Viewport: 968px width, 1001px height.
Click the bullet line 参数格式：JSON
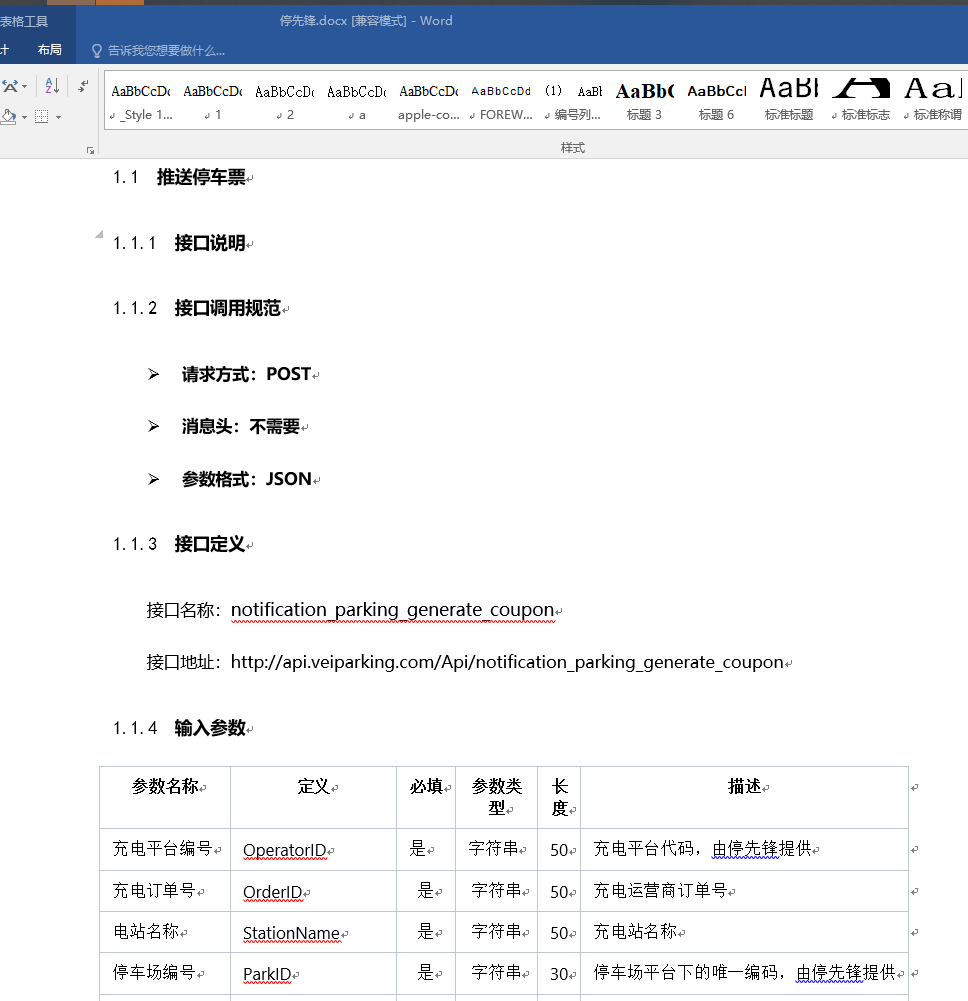(247, 479)
